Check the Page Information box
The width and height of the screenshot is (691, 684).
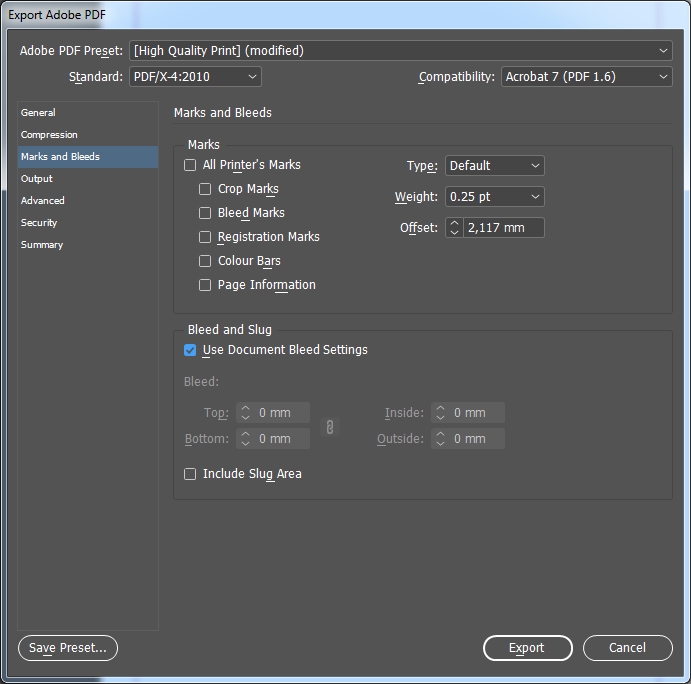point(205,285)
